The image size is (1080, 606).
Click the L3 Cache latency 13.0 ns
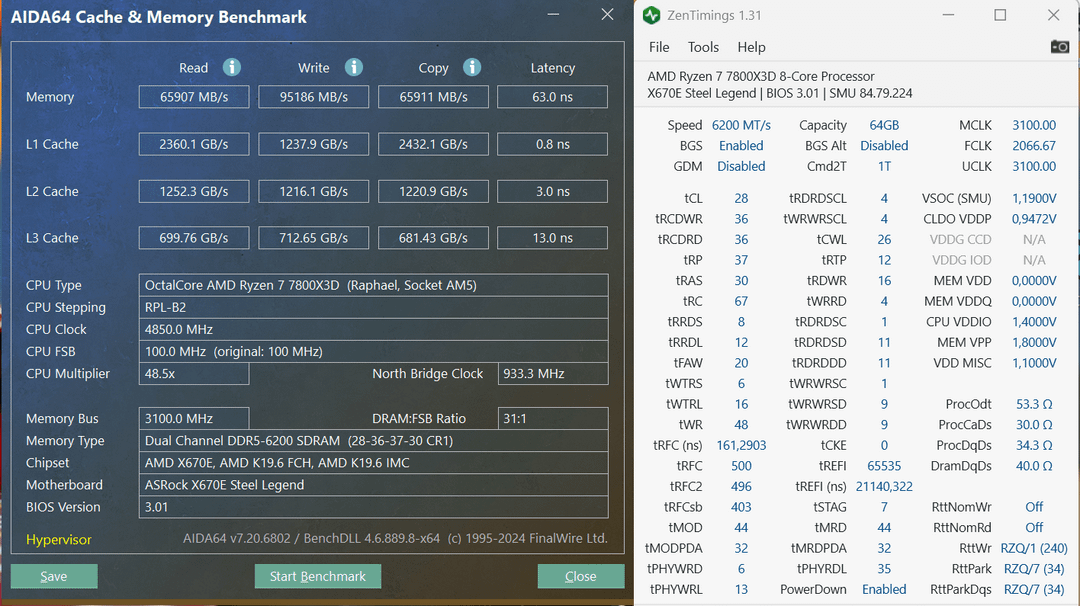coord(552,238)
